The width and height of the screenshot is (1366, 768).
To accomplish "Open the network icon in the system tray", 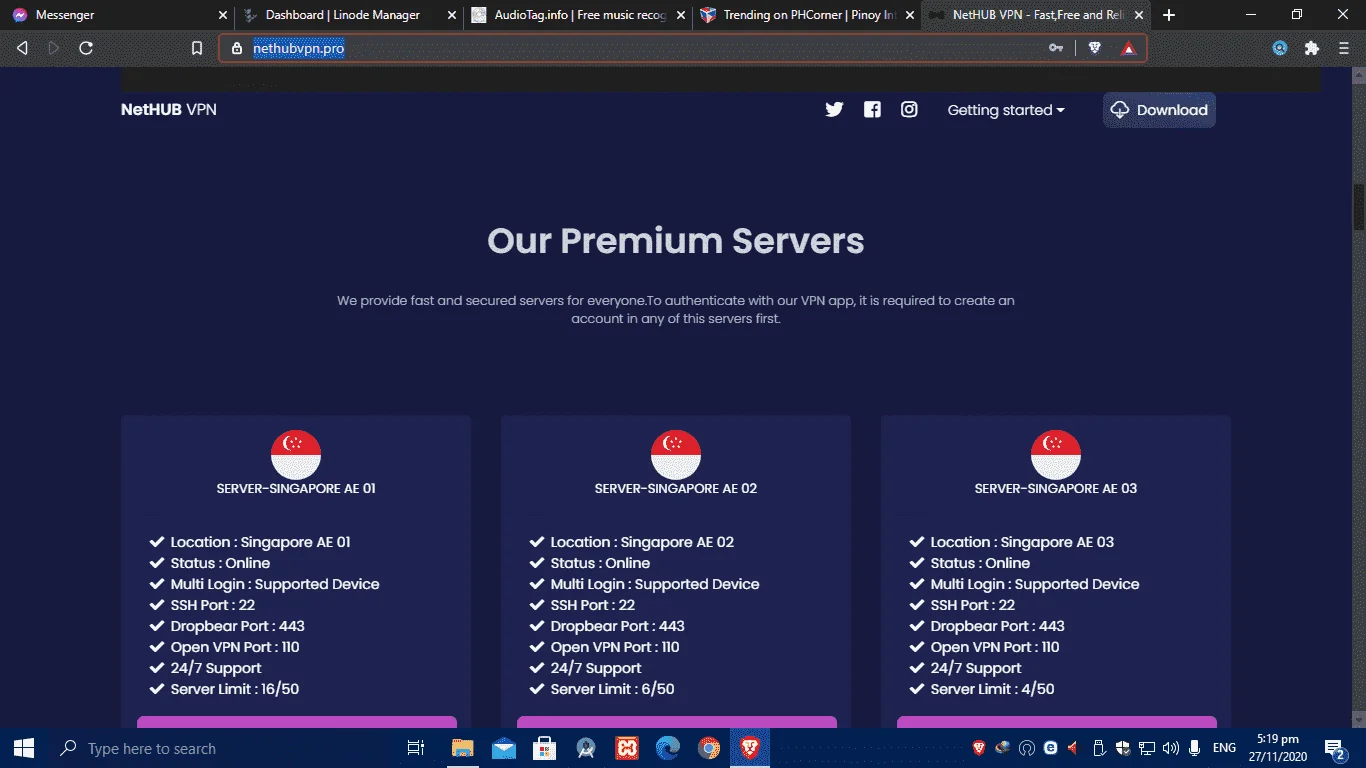I will tap(1147, 748).
